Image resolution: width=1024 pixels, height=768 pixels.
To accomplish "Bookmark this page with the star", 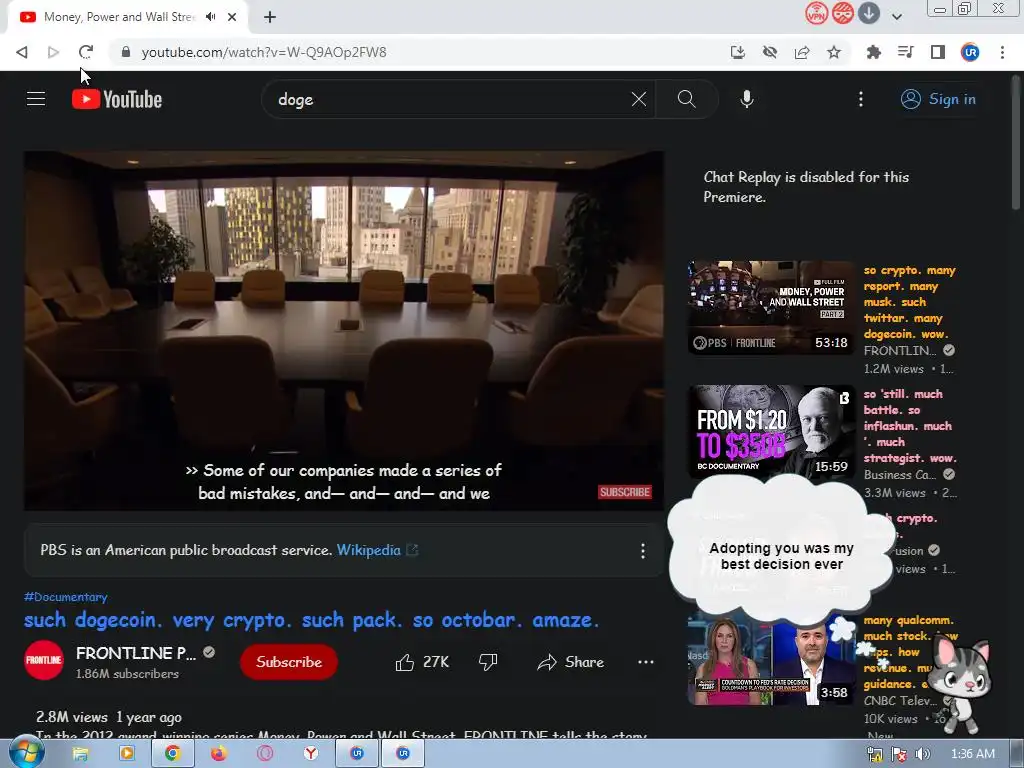I will 834,52.
